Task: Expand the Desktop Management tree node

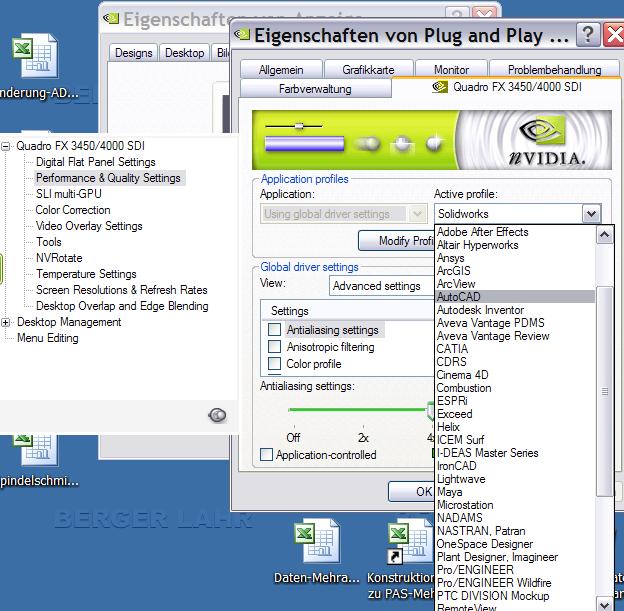Action: click(6, 322)
